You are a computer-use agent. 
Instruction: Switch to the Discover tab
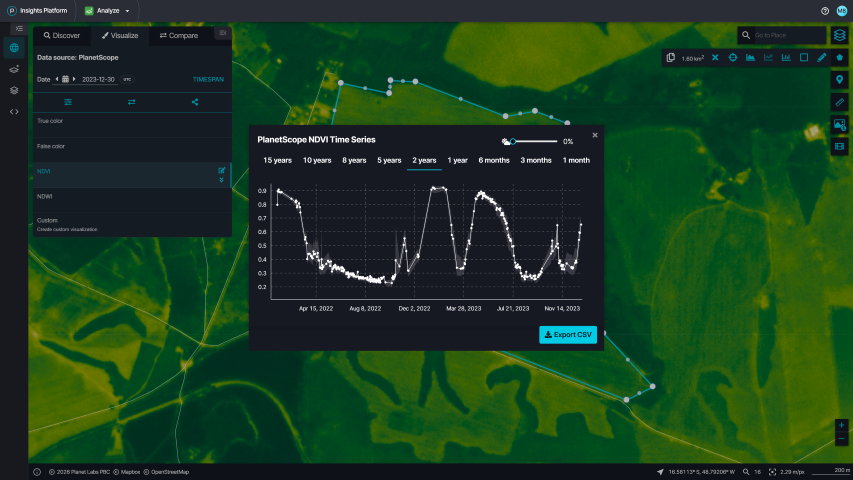[62, 35]
